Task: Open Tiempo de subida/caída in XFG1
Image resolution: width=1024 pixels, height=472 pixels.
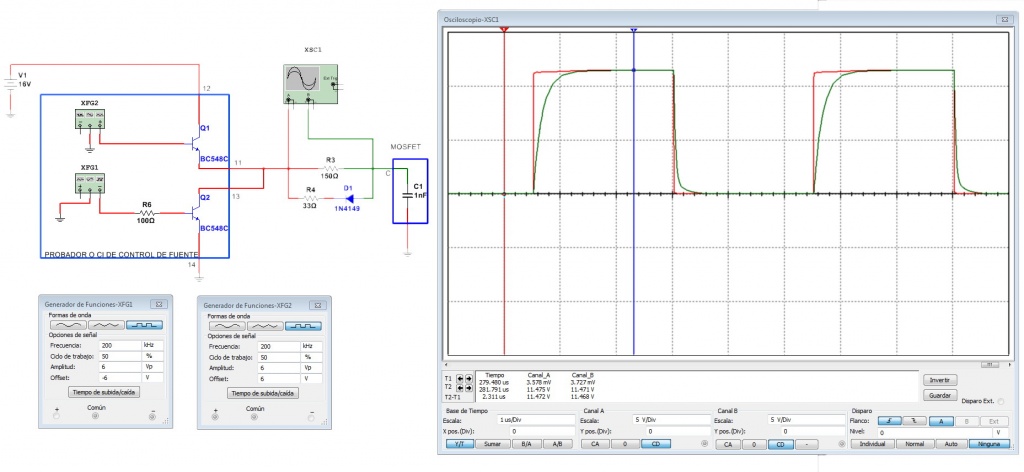Action: pos(95,393)
